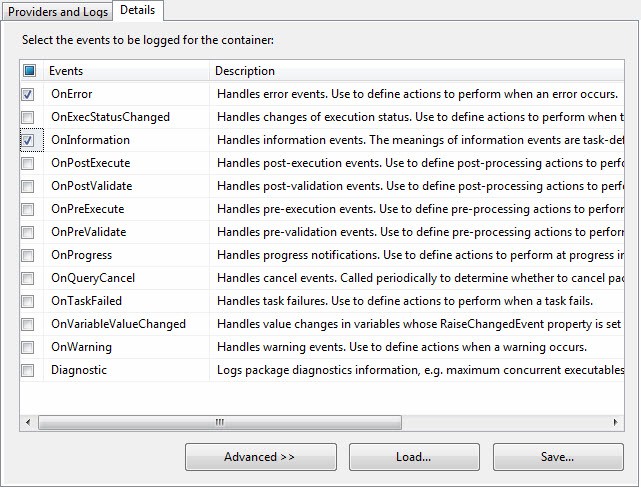Enable the OnVariableValueChanged checkbox

(x=28, y=324)
